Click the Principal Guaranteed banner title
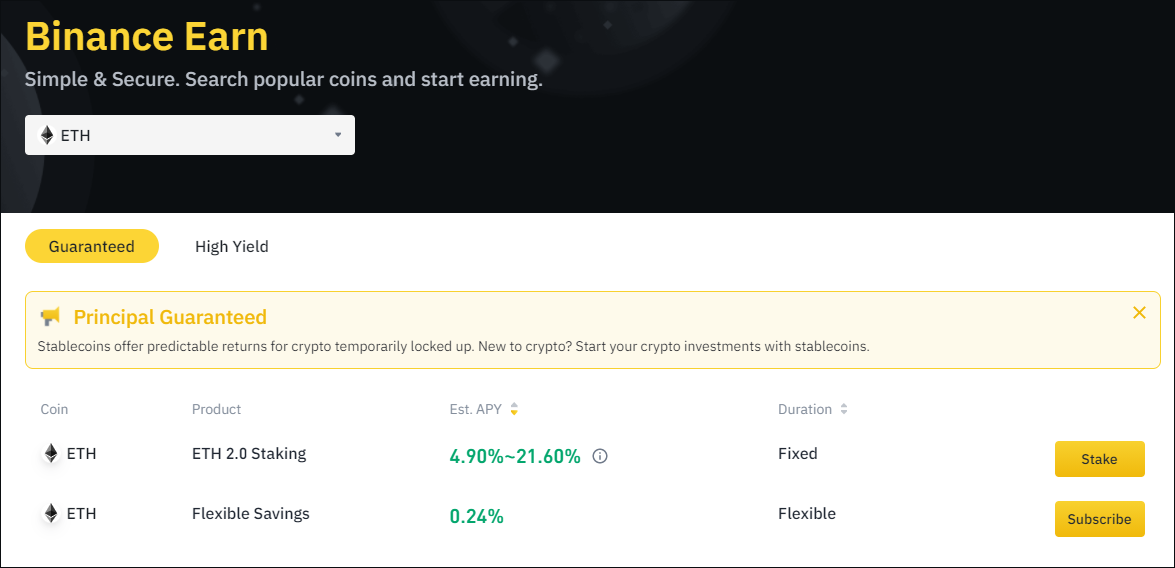 tap(170, 317)
